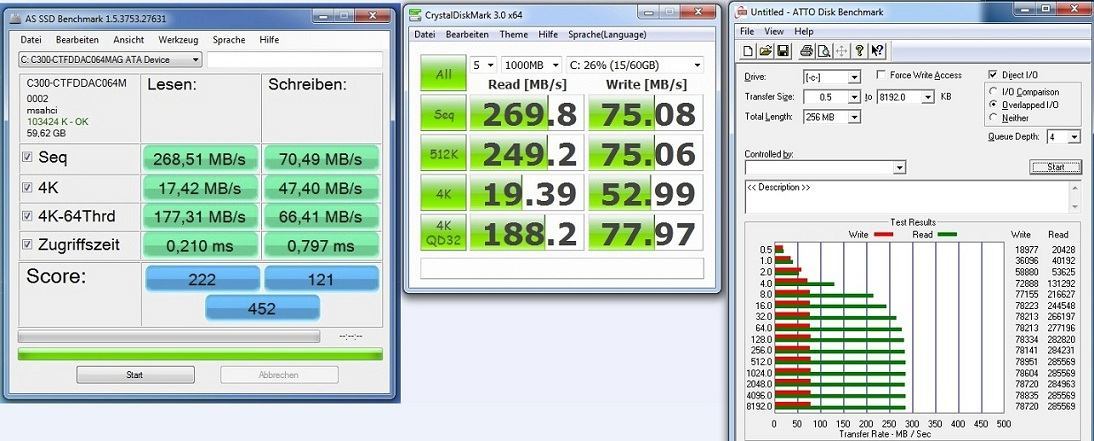Click the ATTO Disk Benchmark title bar icon

tap(740, 12)
